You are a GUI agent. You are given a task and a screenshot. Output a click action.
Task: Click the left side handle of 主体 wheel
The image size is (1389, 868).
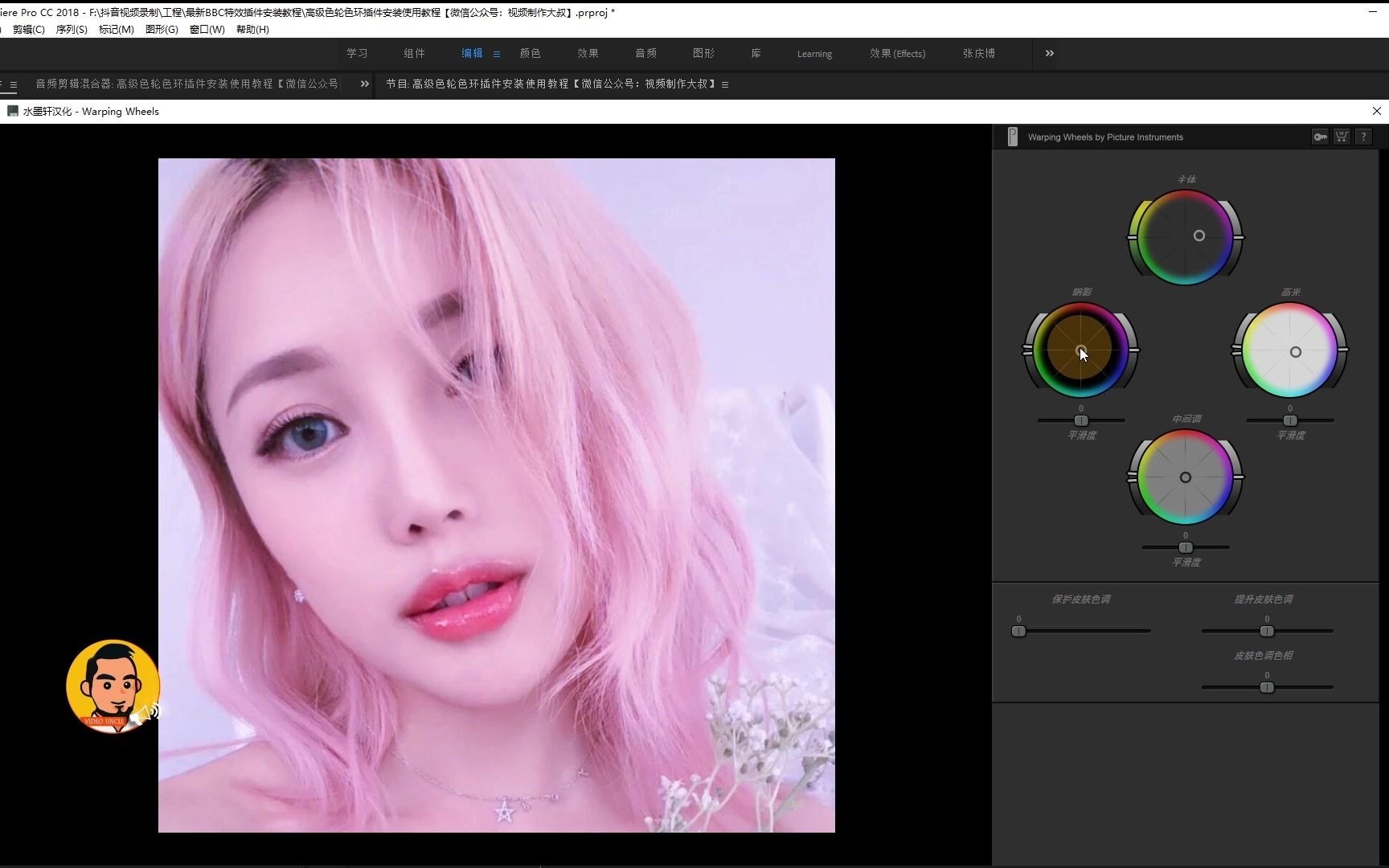pyautogui.click(x=1133, y=237)
